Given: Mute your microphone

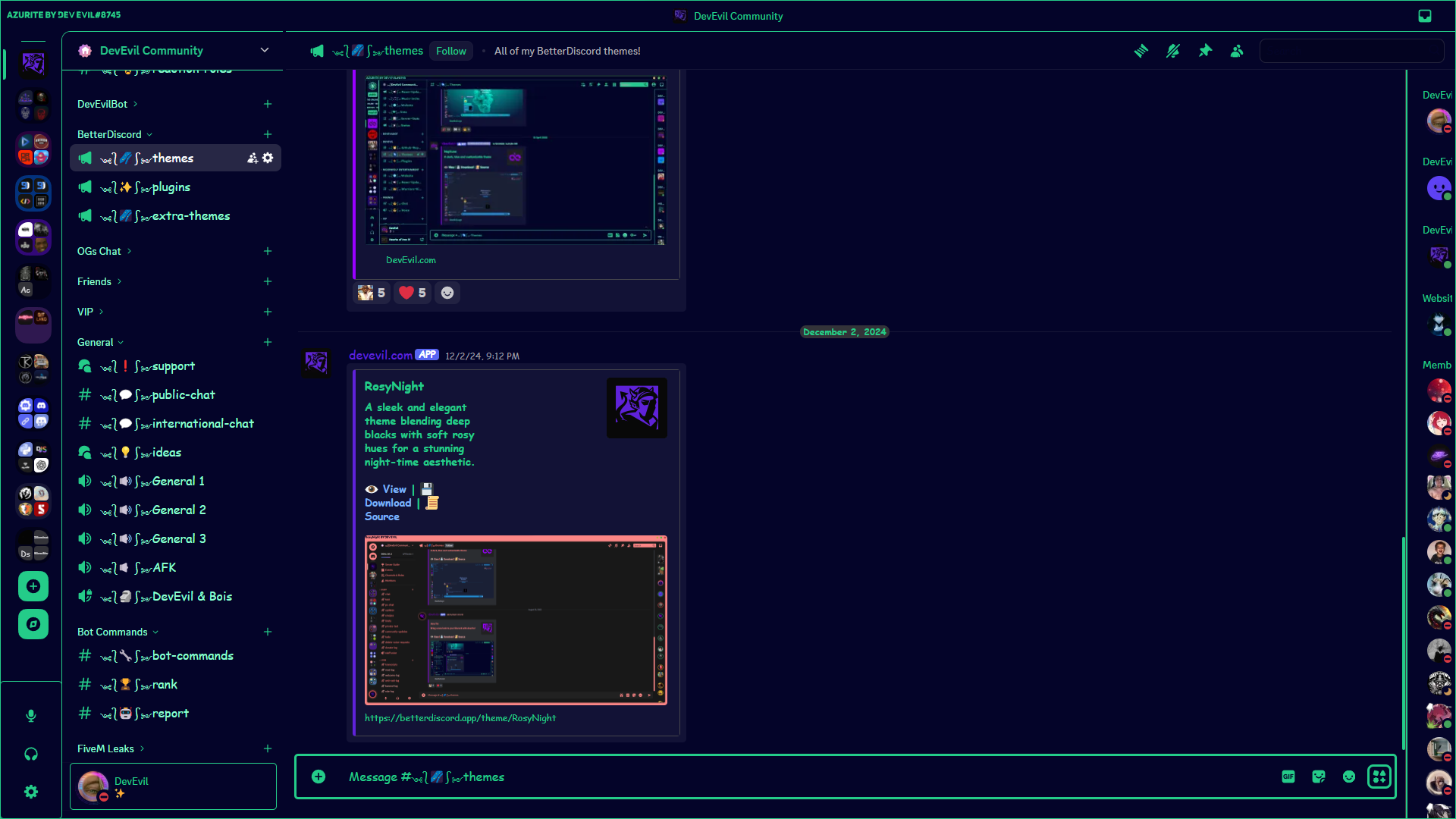Looking at the screenshot, I should click(x=31, y=715).
